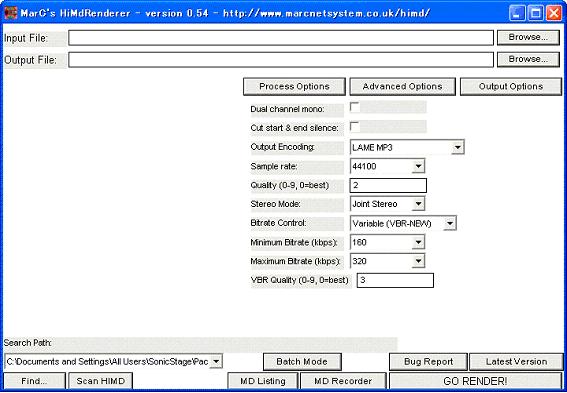Viewport: 567px width, 393px height.
Task: Click the "Search Path:" label
Action: point(27,343)
